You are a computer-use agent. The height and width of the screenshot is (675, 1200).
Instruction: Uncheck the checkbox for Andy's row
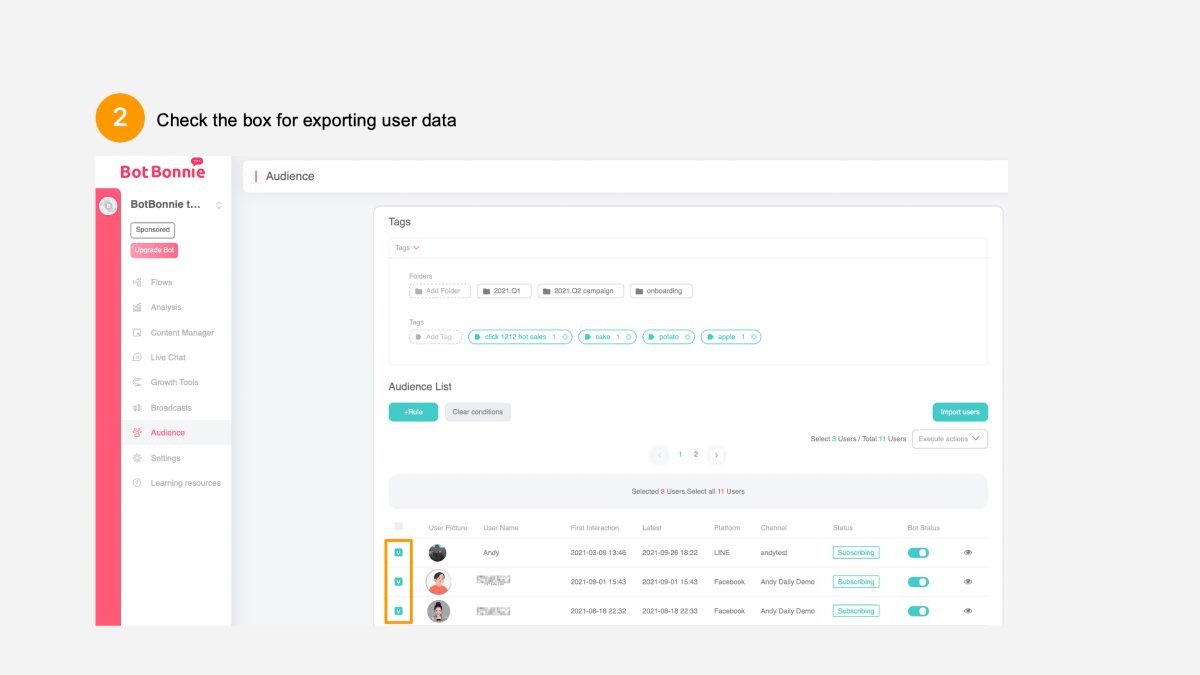399,552
